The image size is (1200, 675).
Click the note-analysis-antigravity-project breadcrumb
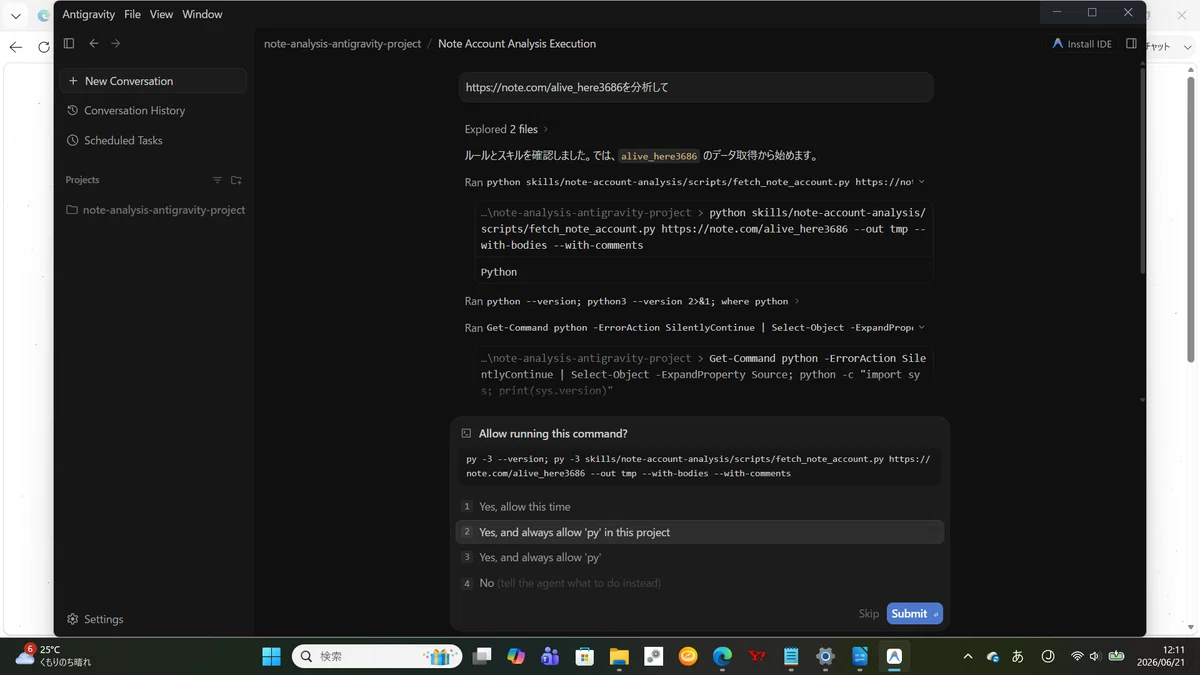[342, 44]
